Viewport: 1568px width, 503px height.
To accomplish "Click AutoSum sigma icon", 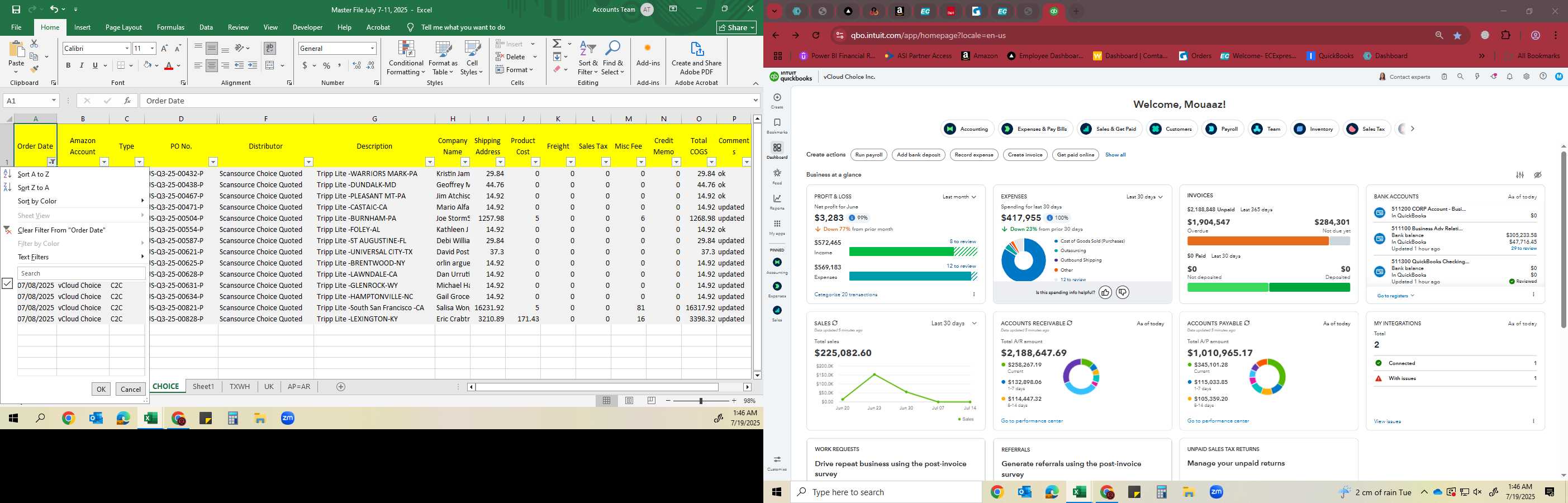I will (557, 44).
